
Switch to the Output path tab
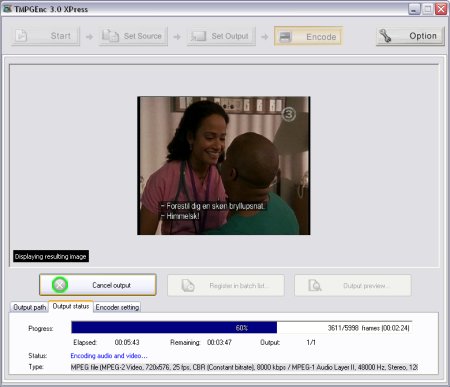tap(29, 307)
